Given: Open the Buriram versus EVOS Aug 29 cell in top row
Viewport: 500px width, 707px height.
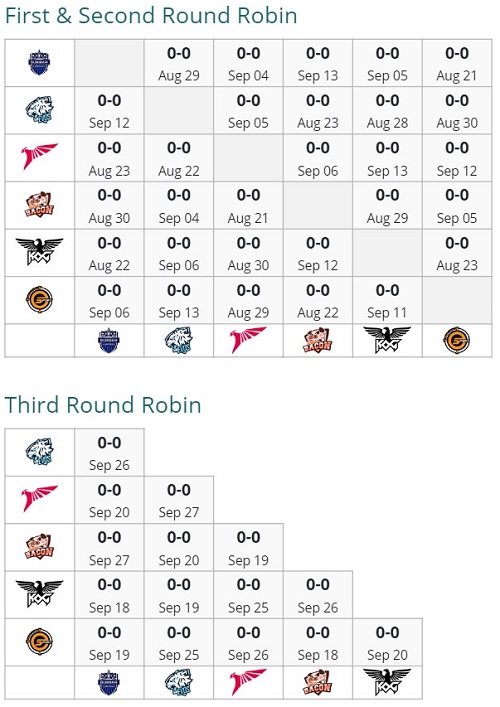Looking at the screenshot, I should [x=179, y=63].
